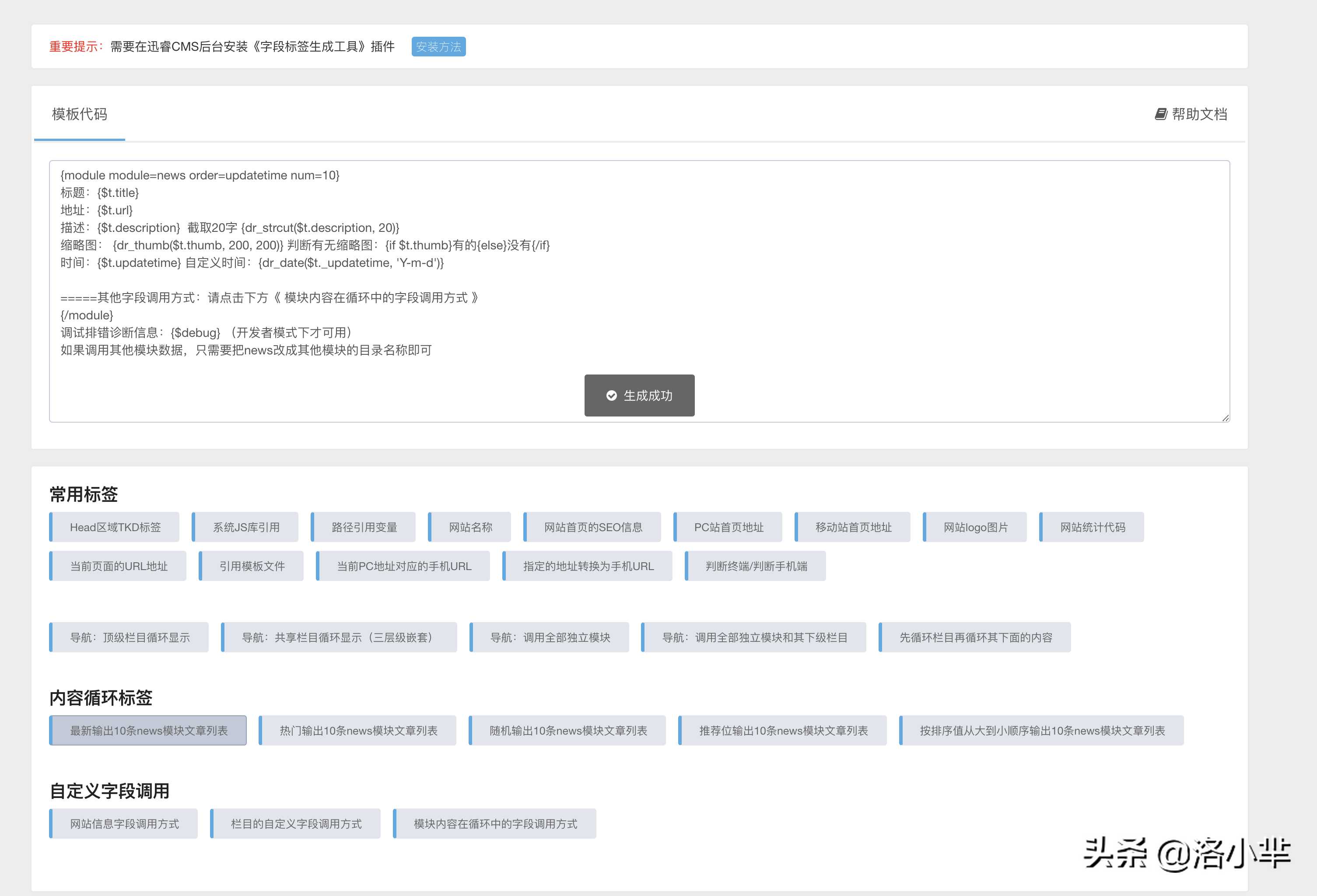1317x896 pixels.
Task: Click the 自定义字段调用 heading
Action: [109, 791]
